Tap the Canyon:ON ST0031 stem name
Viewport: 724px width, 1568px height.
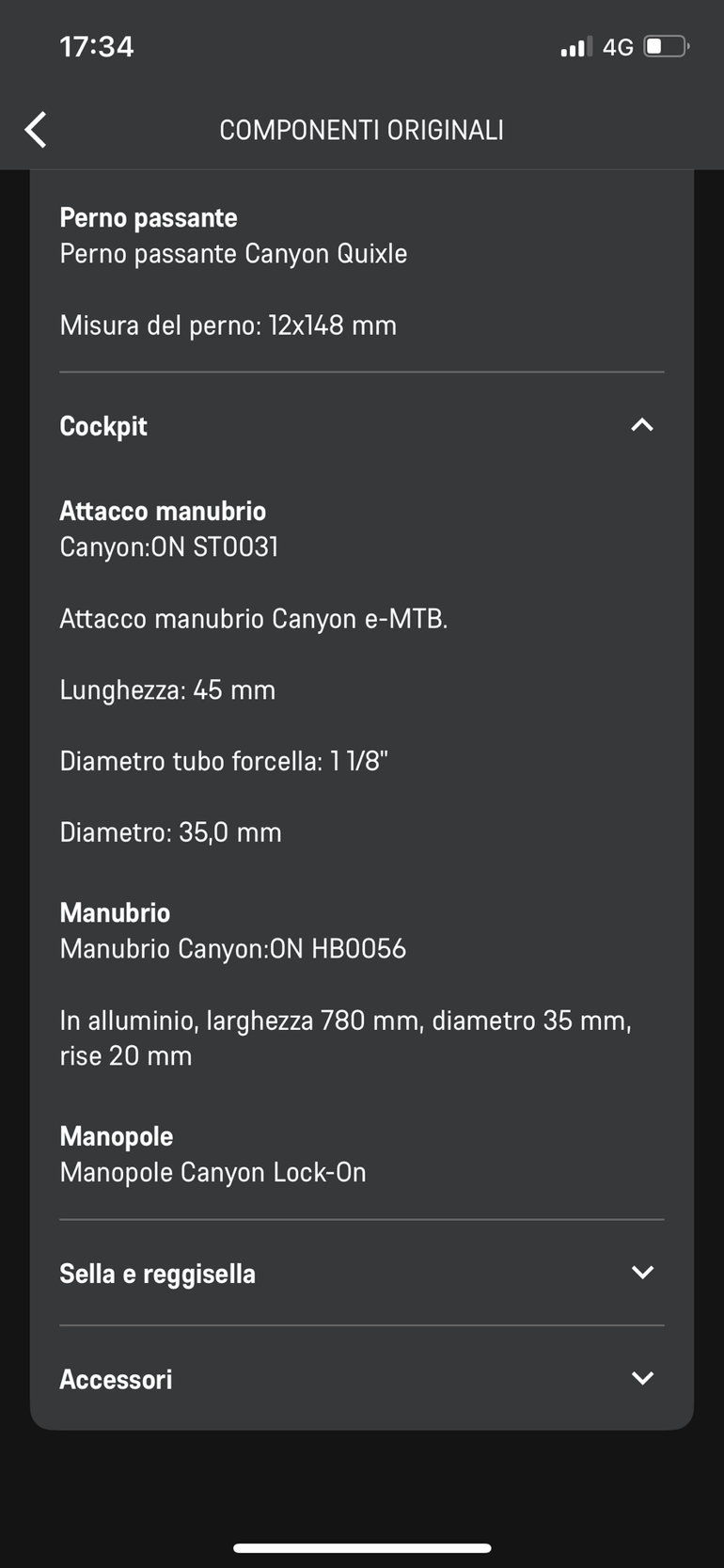pos(169,546)
